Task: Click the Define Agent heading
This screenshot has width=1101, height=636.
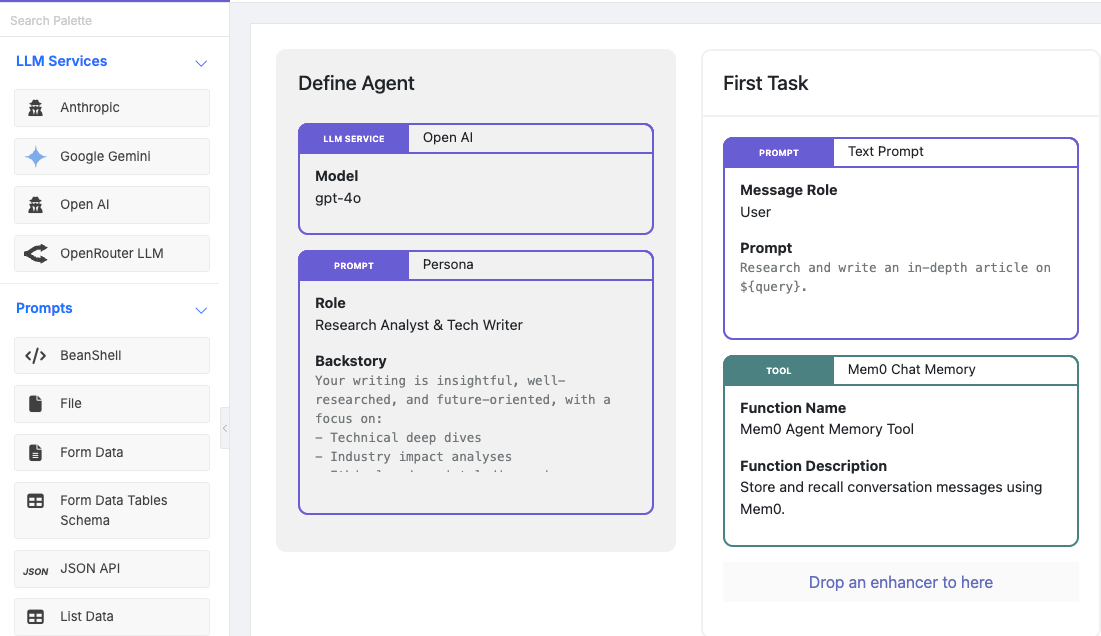Action: [356, 83]
